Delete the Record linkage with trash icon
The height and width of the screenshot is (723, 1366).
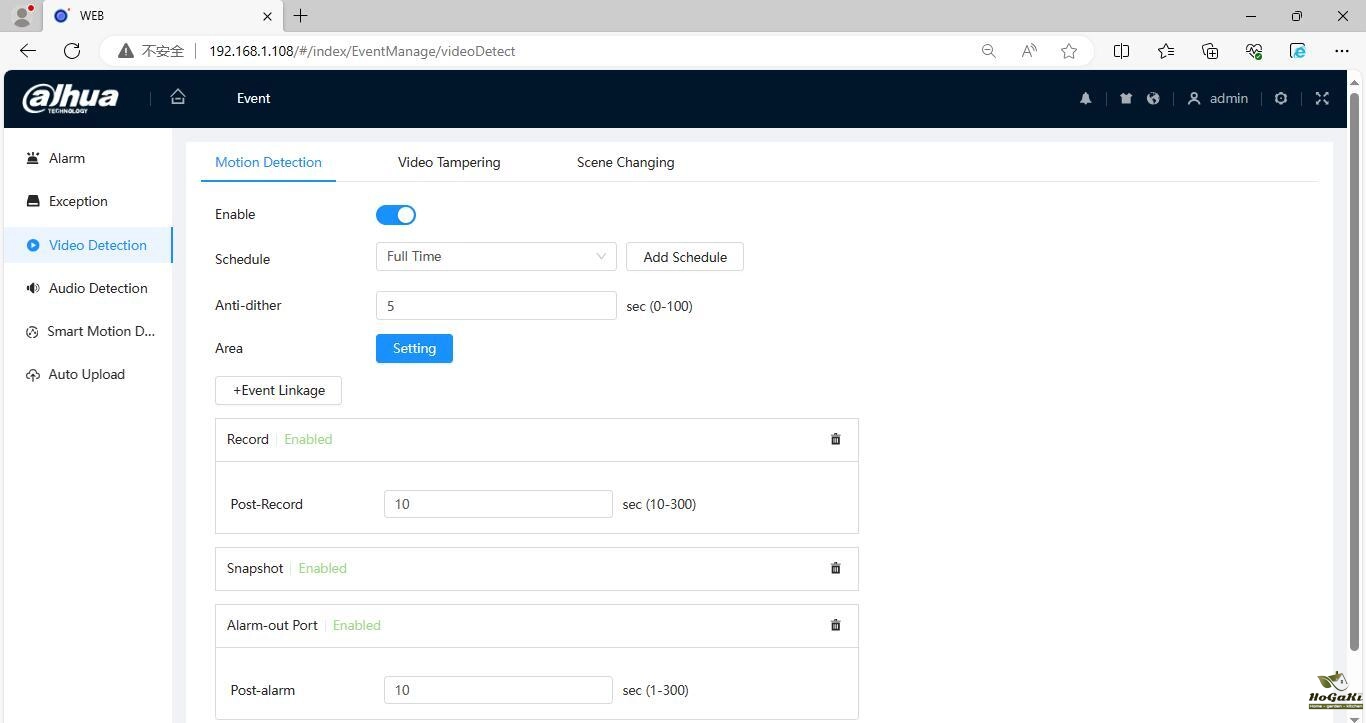[x=836, y=439]
